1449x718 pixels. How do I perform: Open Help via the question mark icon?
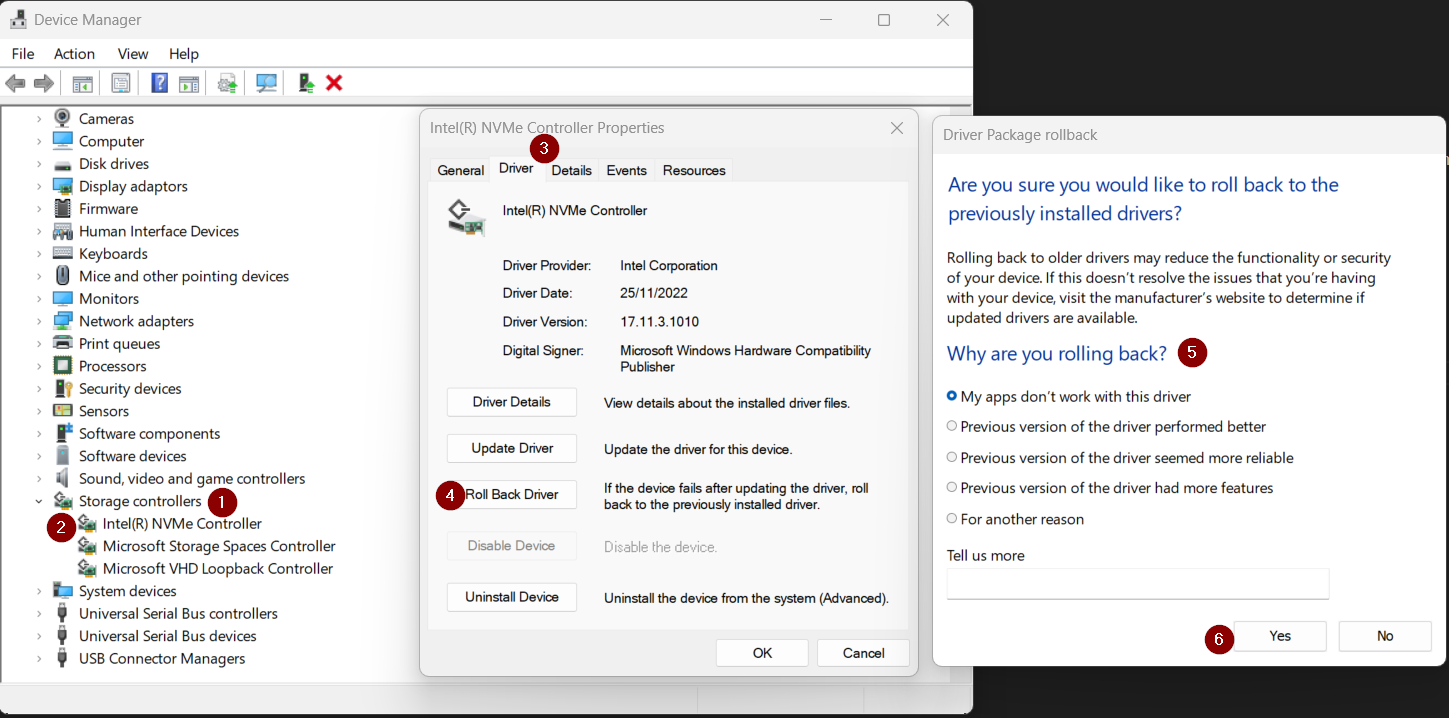[x=159, y=83]
